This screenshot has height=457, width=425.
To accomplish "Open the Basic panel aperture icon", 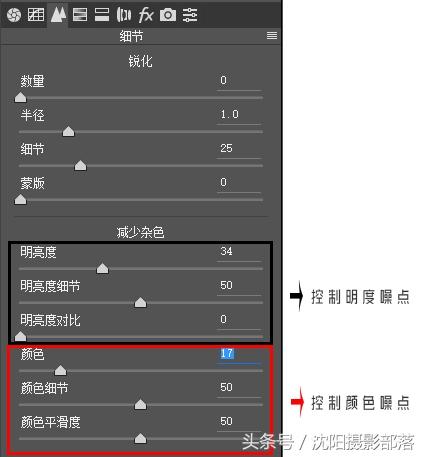I will pos(14,15).
